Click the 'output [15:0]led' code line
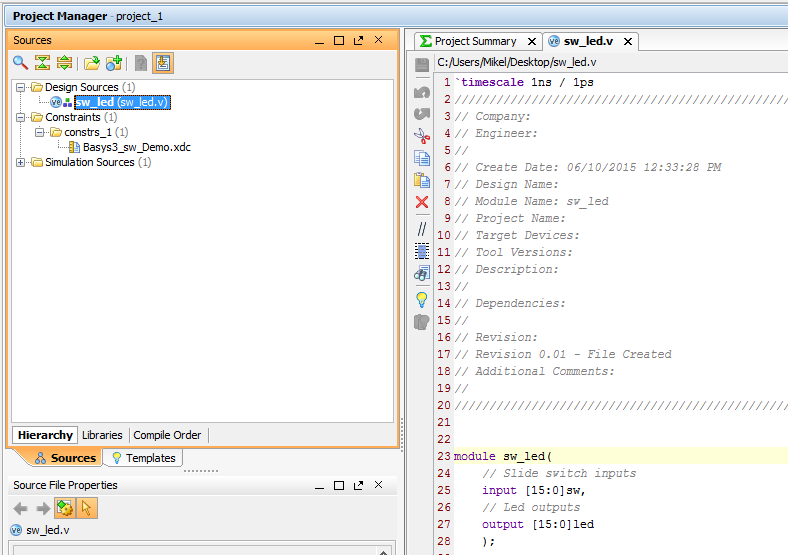Screen dimensions: 788x555 pos(538,524)
